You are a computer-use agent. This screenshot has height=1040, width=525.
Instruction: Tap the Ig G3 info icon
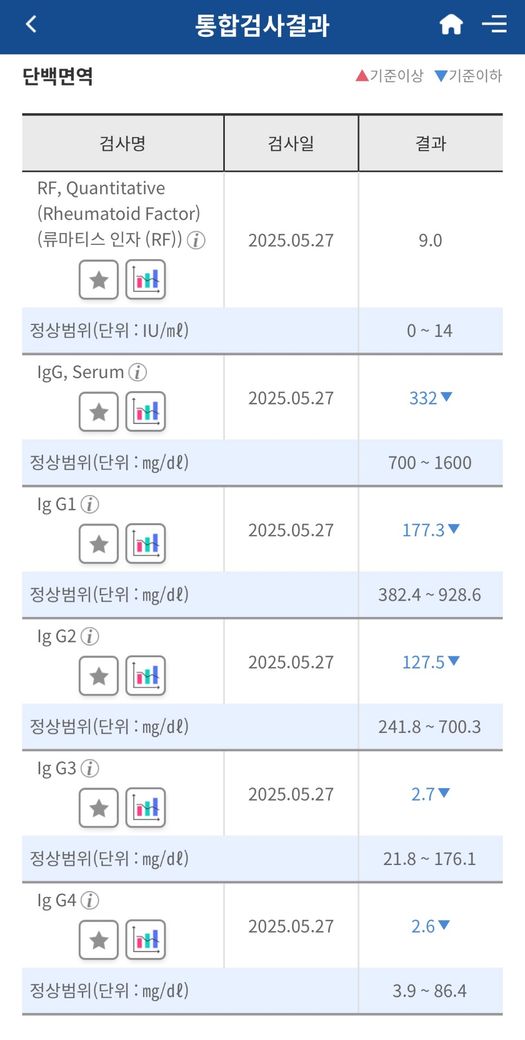coord(90,769)
